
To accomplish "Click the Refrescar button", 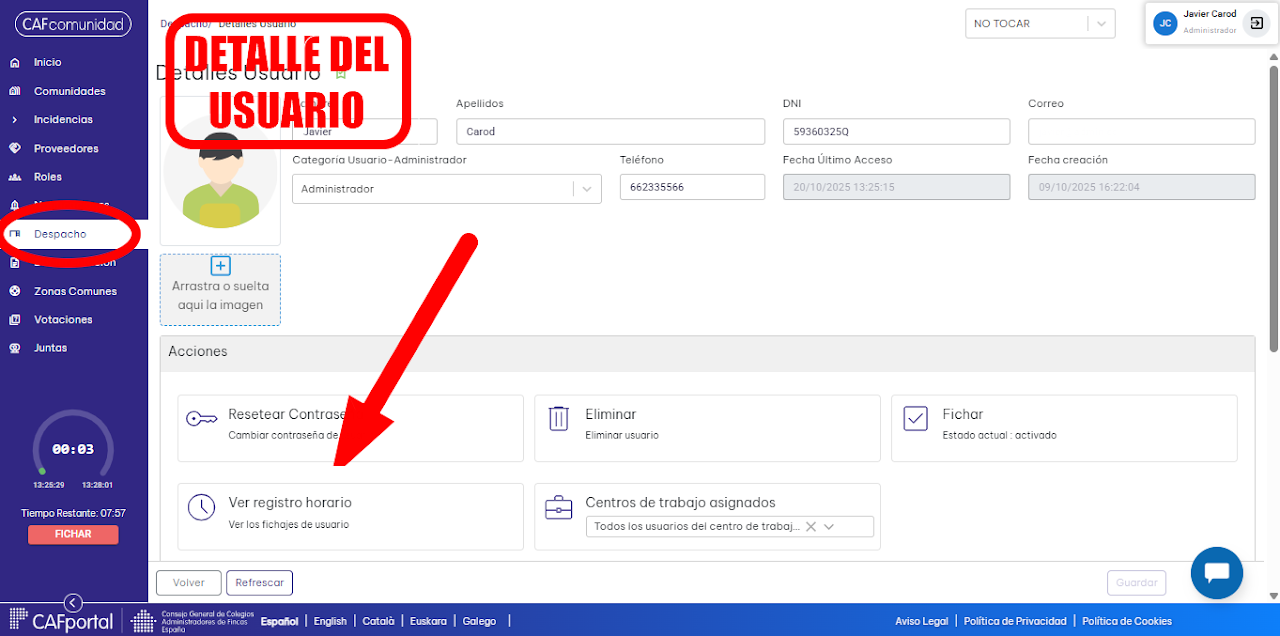I will (x=260, y=583).
